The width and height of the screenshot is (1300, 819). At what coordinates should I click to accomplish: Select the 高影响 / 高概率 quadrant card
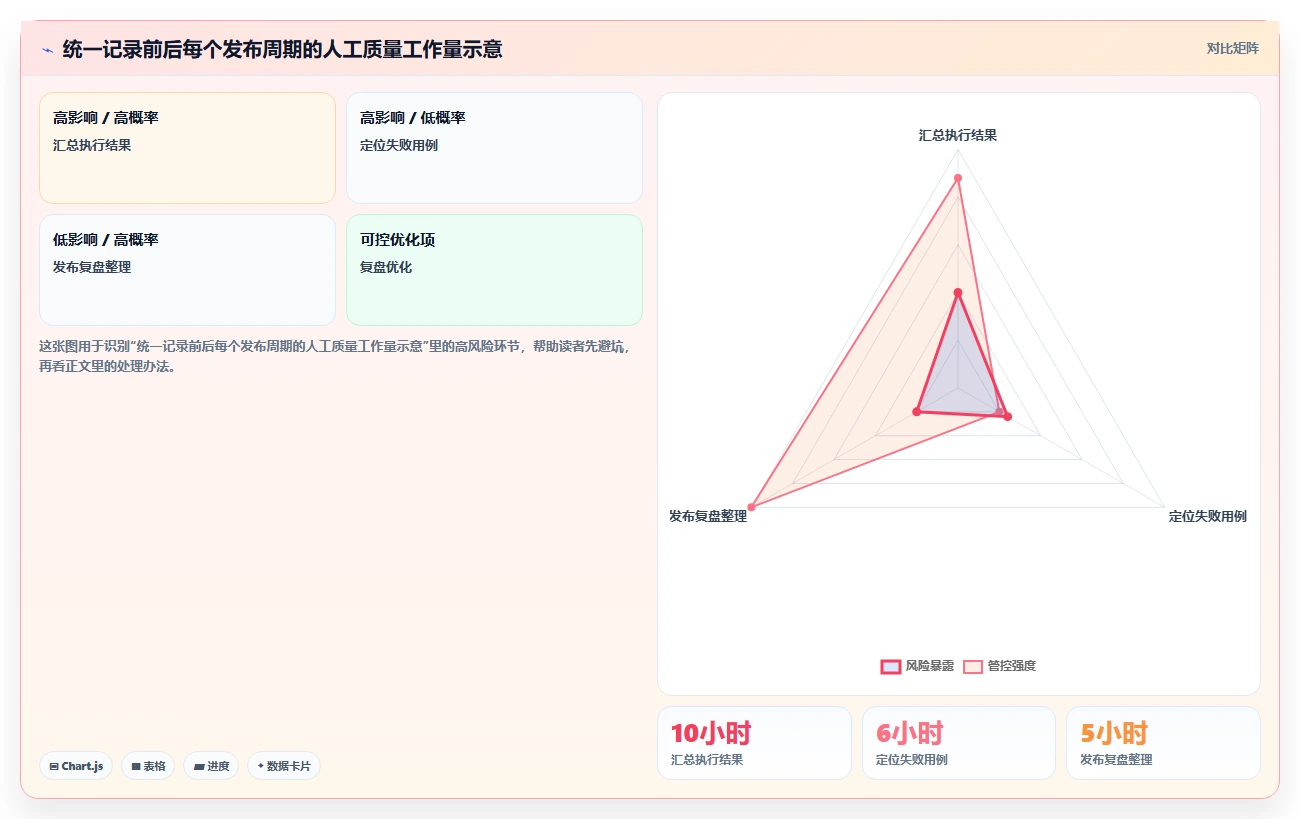click(187, 148)
